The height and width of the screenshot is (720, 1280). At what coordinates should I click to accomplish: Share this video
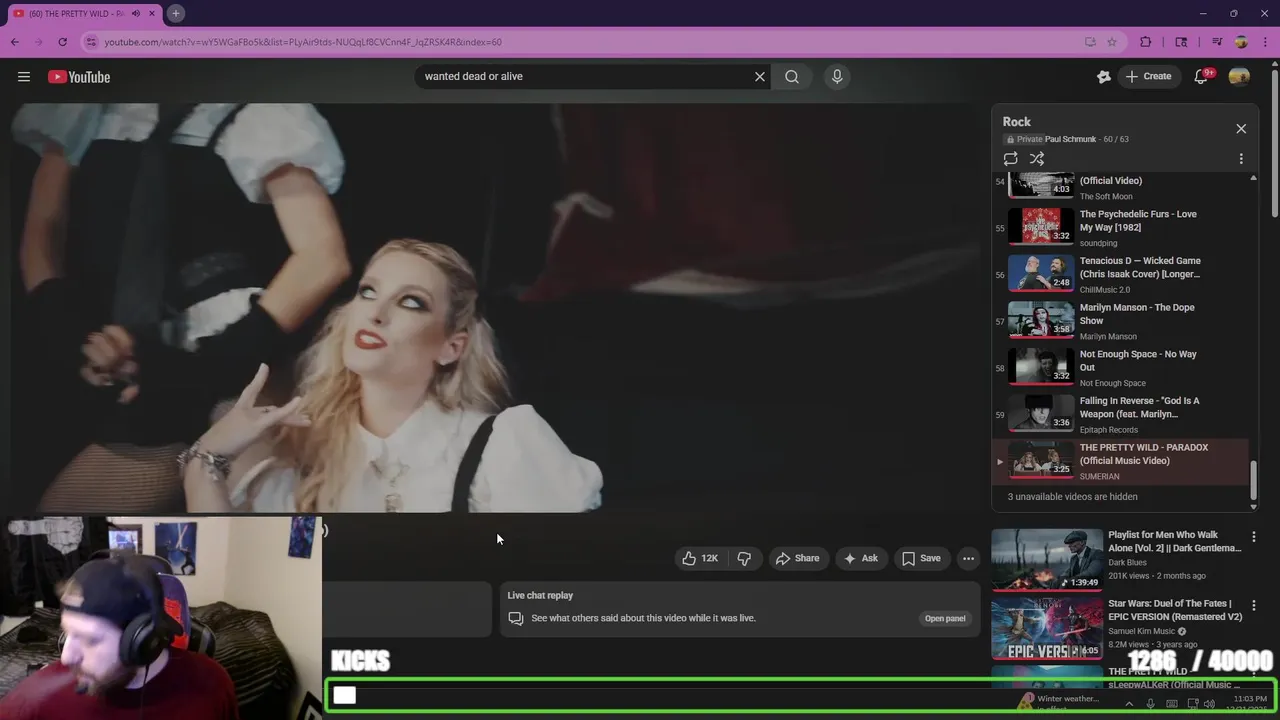coord(798,558)
